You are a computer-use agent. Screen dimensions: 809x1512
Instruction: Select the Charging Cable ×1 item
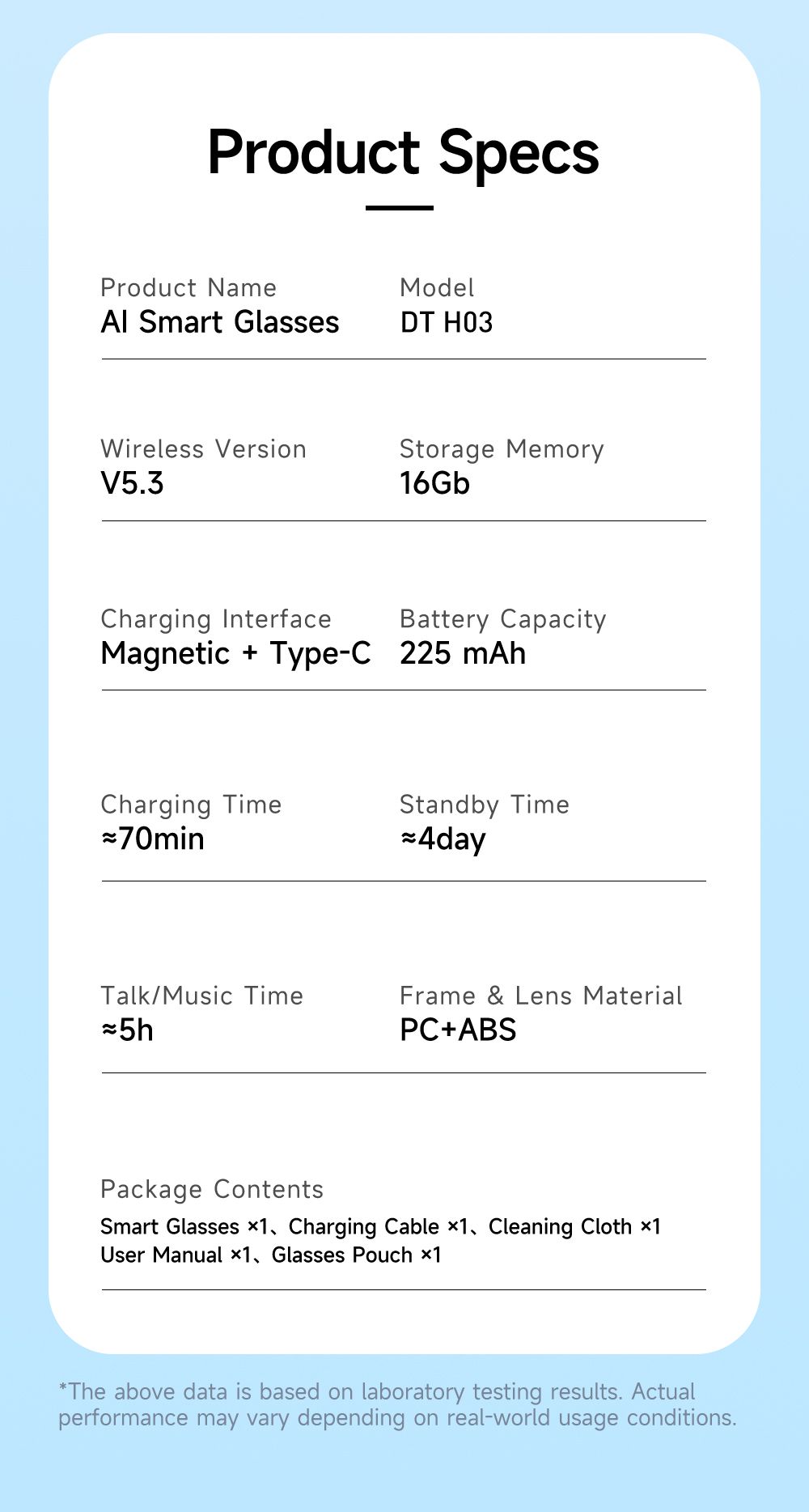click(x=378, y=1227)
